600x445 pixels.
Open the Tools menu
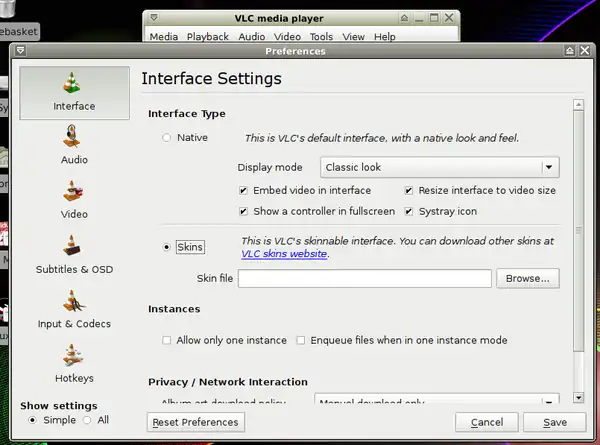point(321,37)
